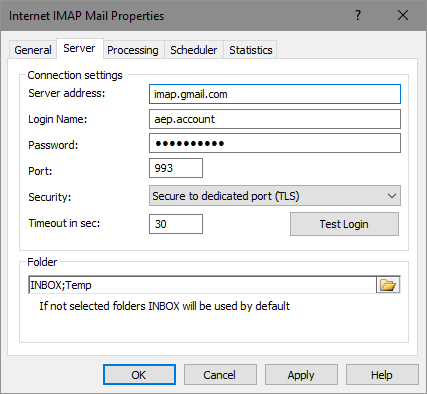
Task: Click the dialog title 'Internet IMAP Mail Properties'
Action: (x=86, y=16)
